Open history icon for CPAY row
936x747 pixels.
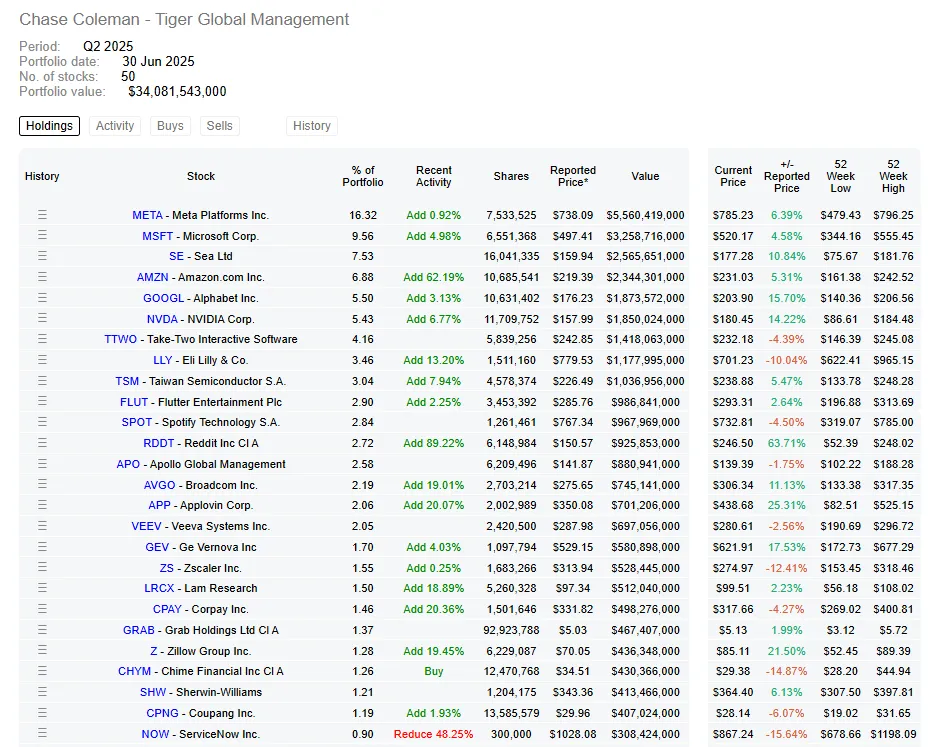coord(42,608)
